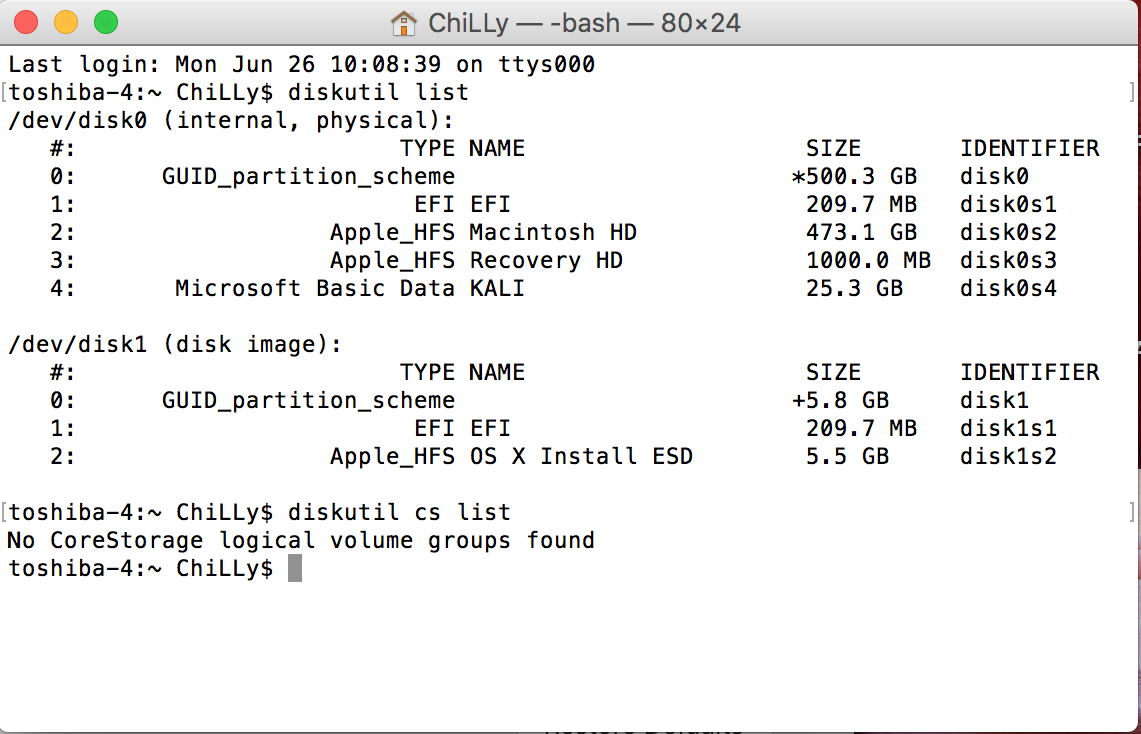The width and height of the screenshot is (1141, 734).
Task: Click the '*500.3 GB' size value
Action: (854, 176)
